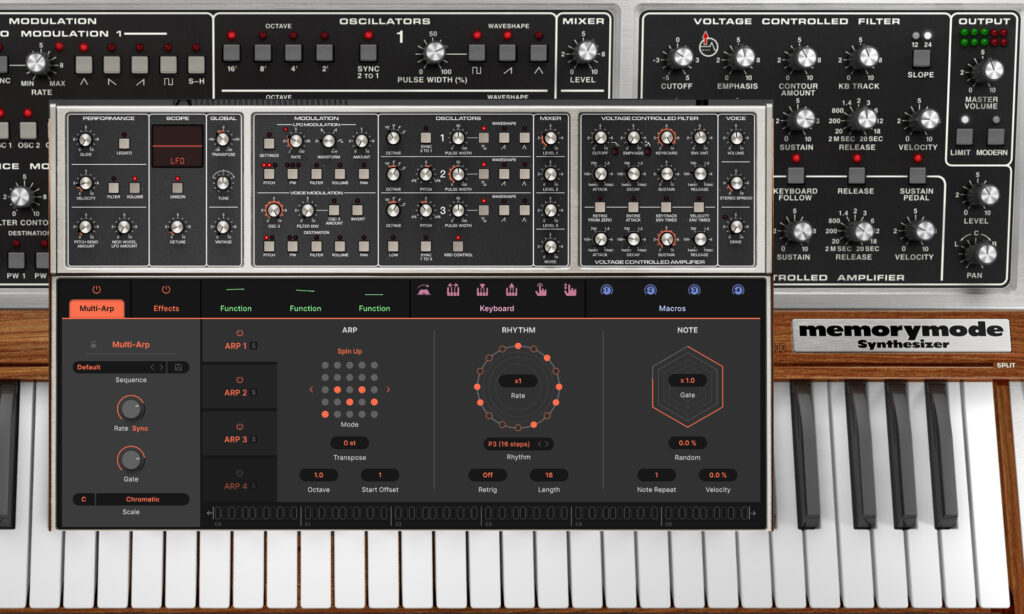Screen dimensions: 1024x614
Task: Click the SETTINGS button in LFO Modulation
Action: pyautogui.click(x=269, y=144)
